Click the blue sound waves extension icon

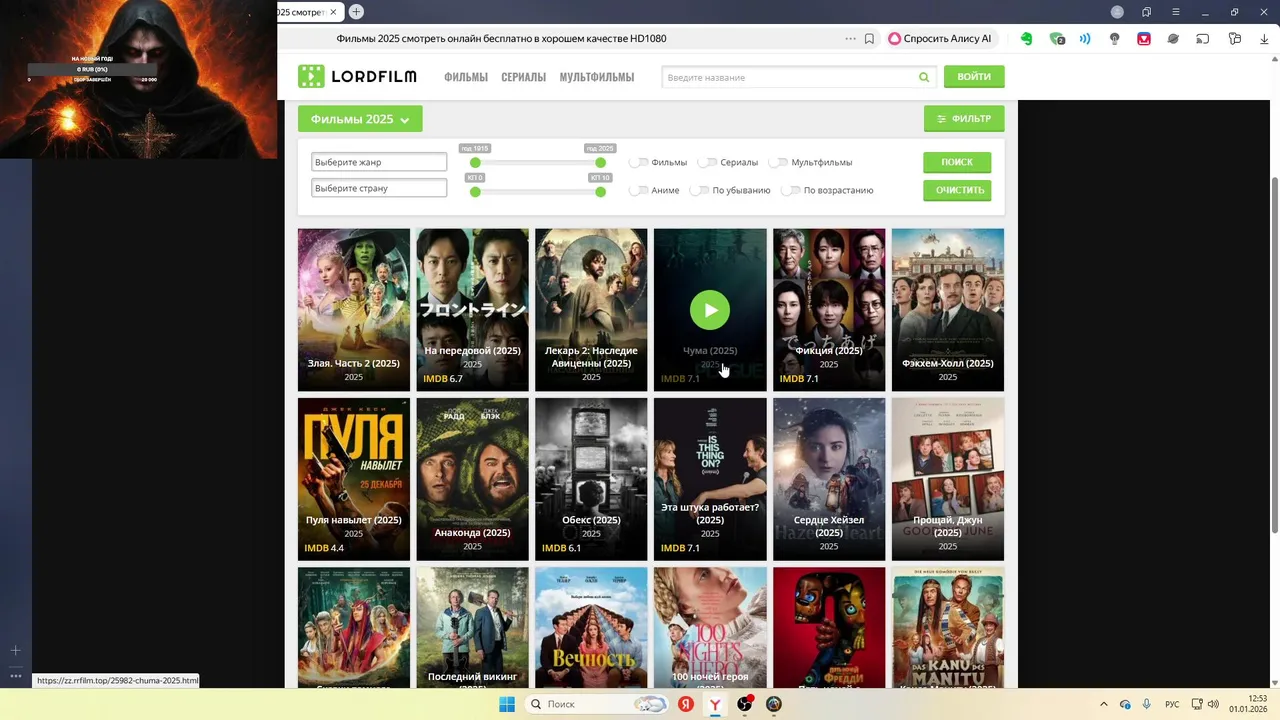tap(1085, 39)
